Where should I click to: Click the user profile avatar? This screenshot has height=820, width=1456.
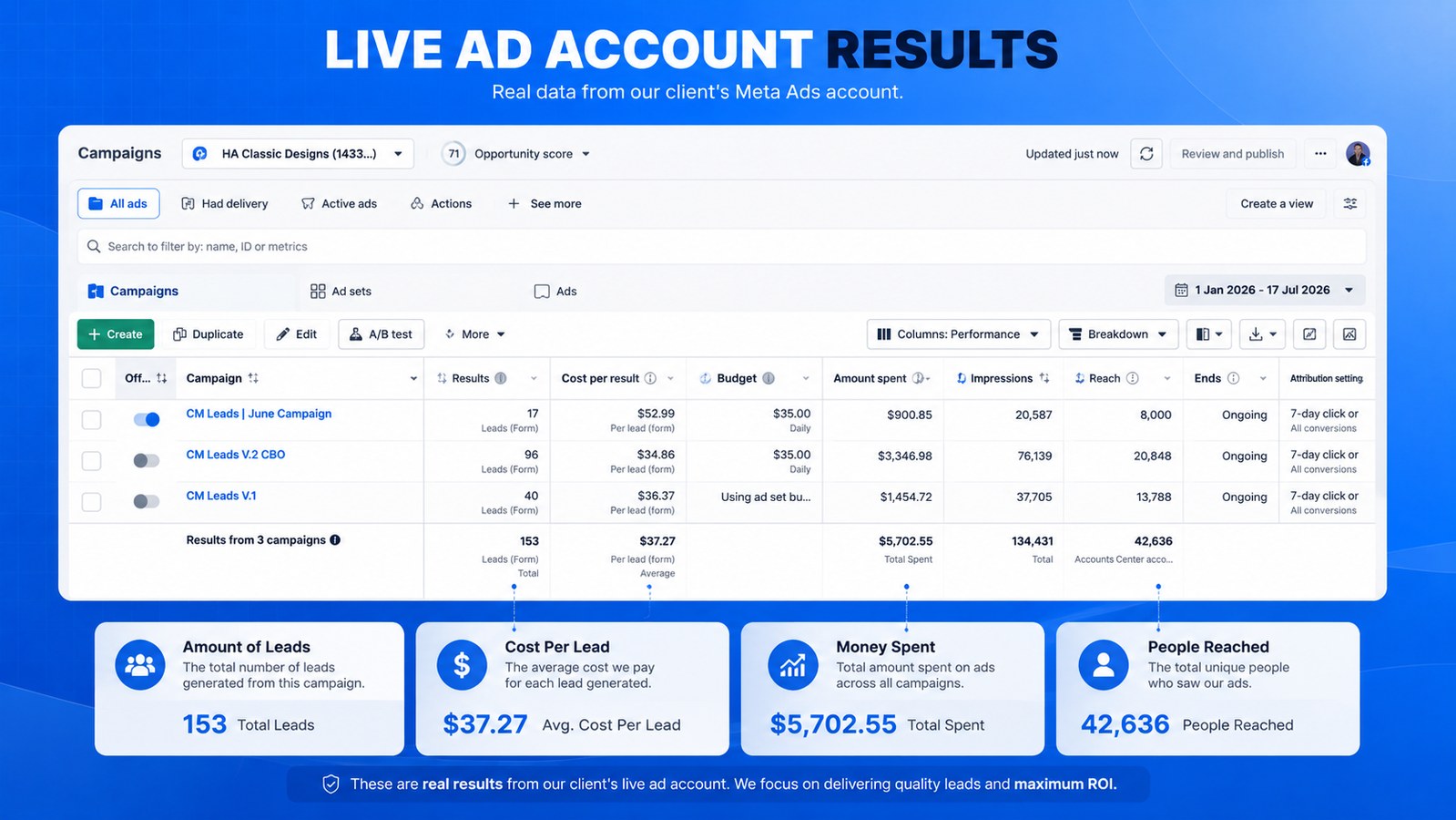(1358, 154)
